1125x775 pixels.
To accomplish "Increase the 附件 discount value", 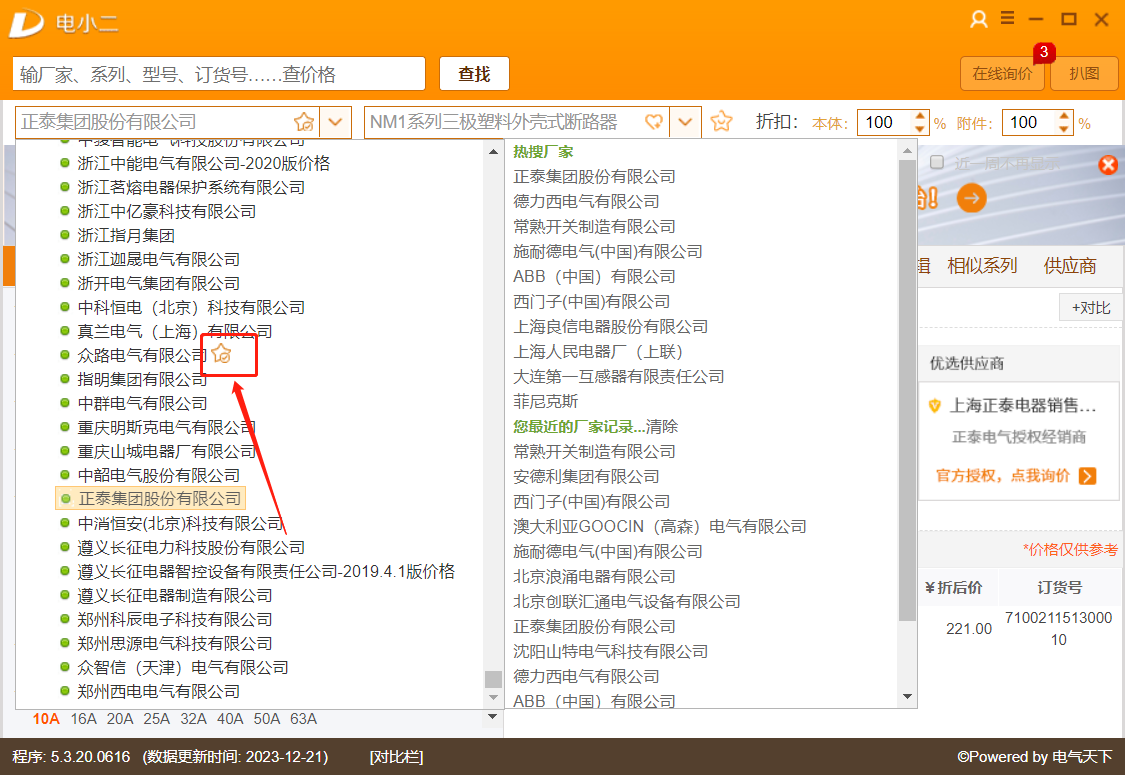I will [x=1064, y=116].
